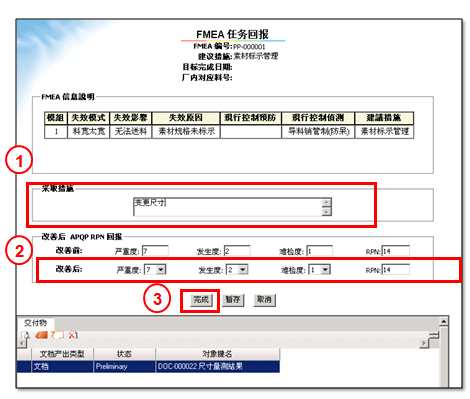This screenshot has height=399, width=470.
Task: Open the 严重度 dropdown in 改善后 row
Action: pos(161,269)
